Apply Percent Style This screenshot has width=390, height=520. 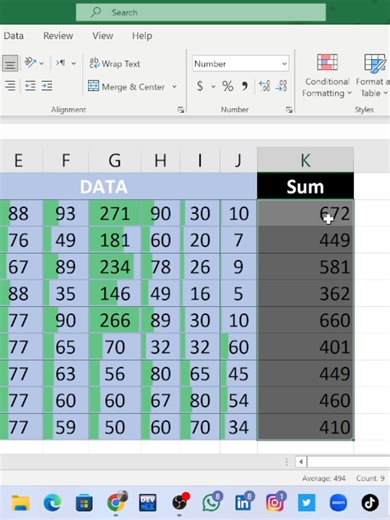point(228,86)
